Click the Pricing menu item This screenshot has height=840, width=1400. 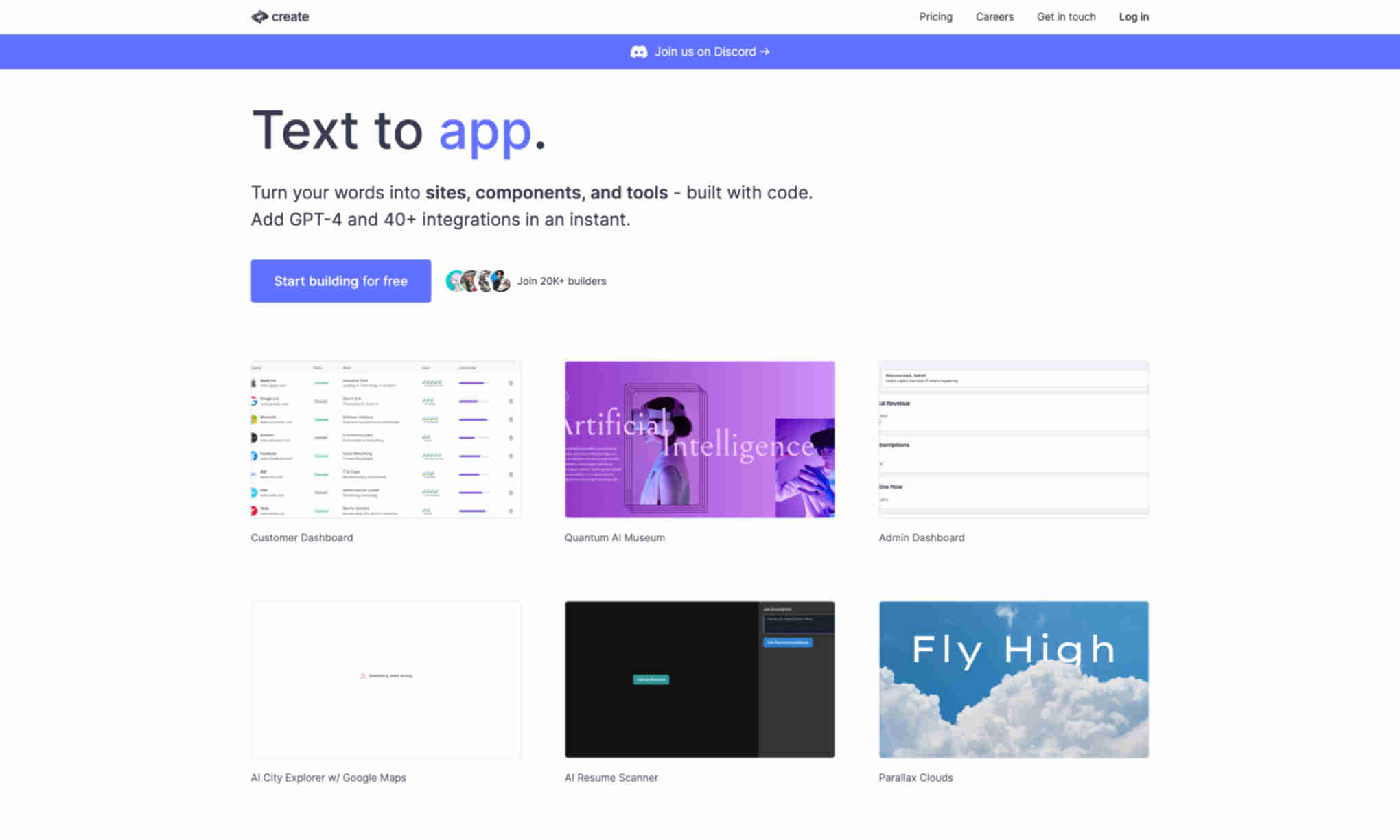point(935,16)
